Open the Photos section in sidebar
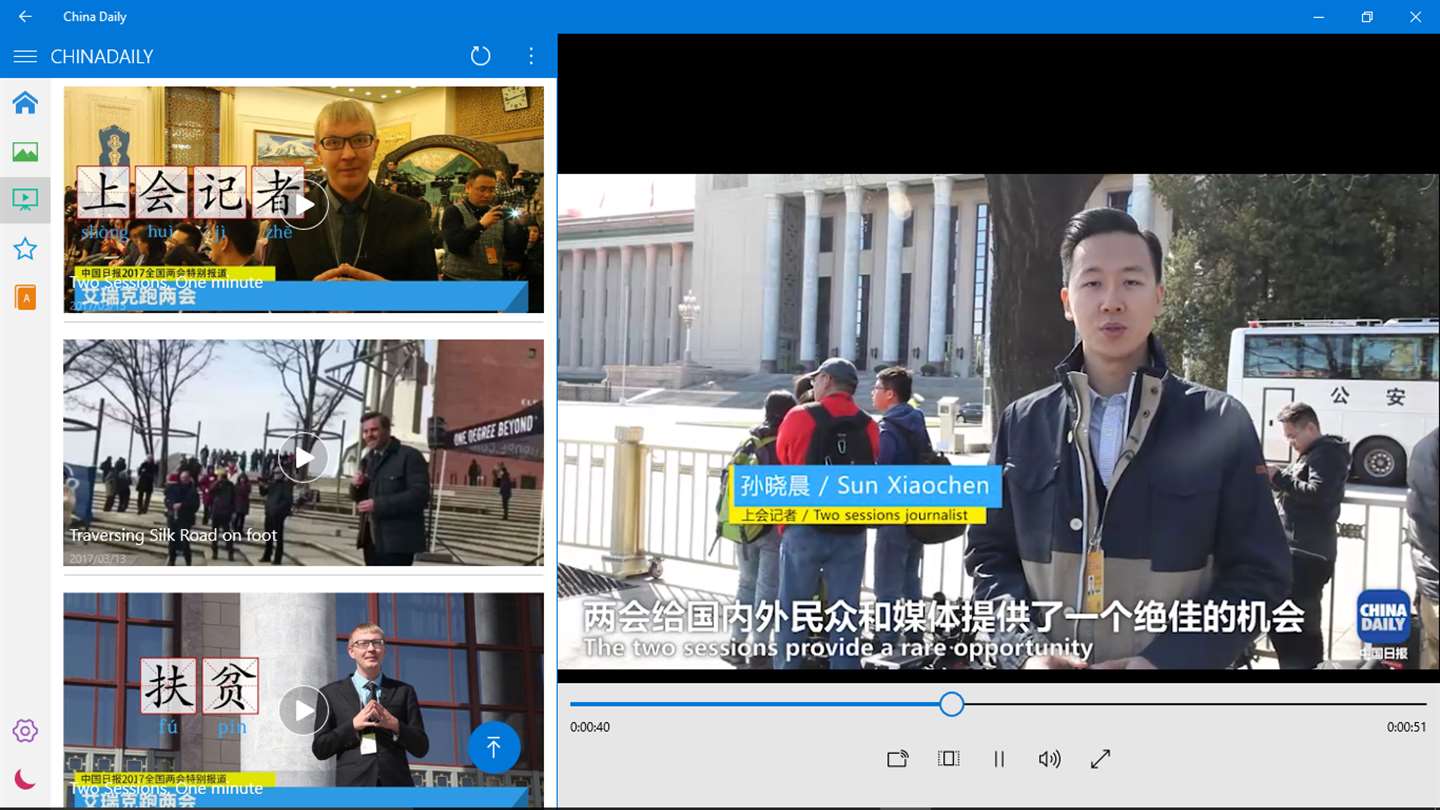 25,152
